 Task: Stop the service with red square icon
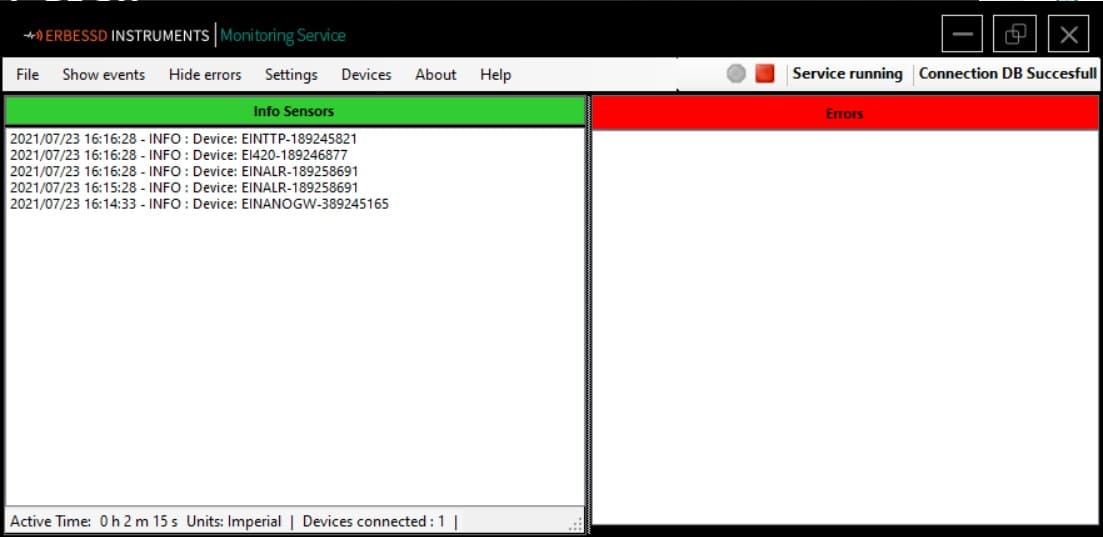[x=765, y=74]
